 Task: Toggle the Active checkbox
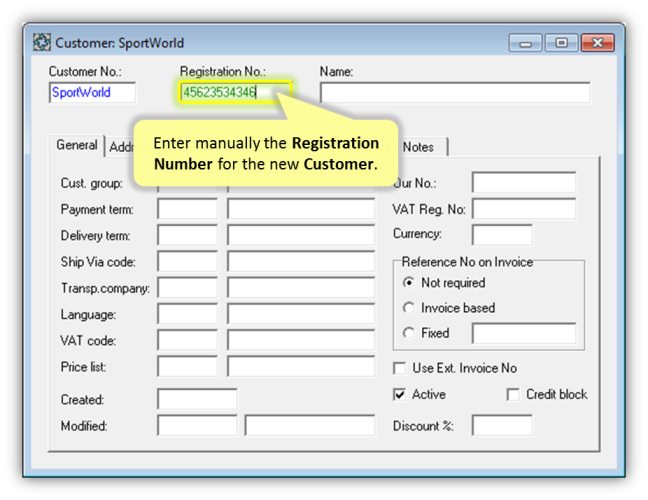tap(400, 395)
